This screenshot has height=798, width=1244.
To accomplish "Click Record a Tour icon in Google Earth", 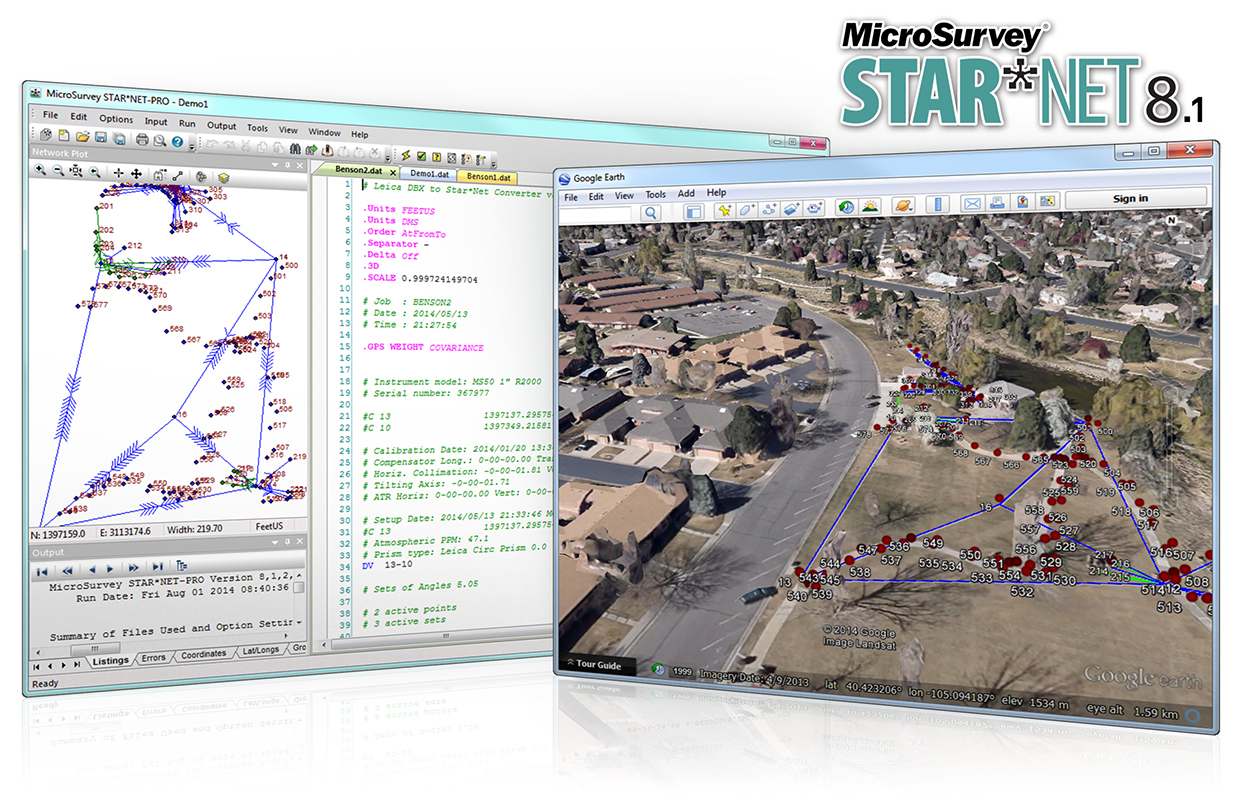I will (815, 208).
